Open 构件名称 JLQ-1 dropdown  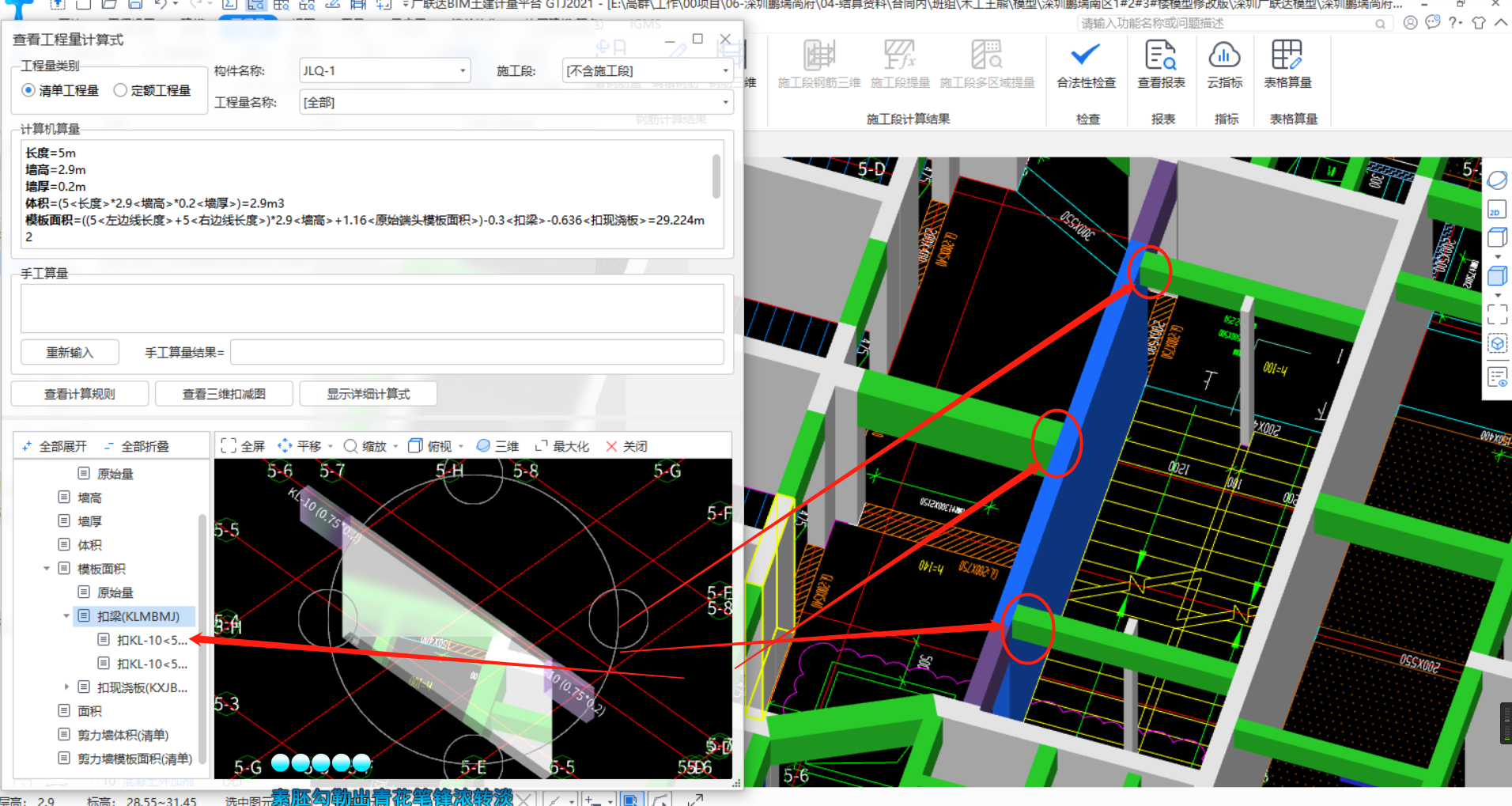click(x=384, y=70)
